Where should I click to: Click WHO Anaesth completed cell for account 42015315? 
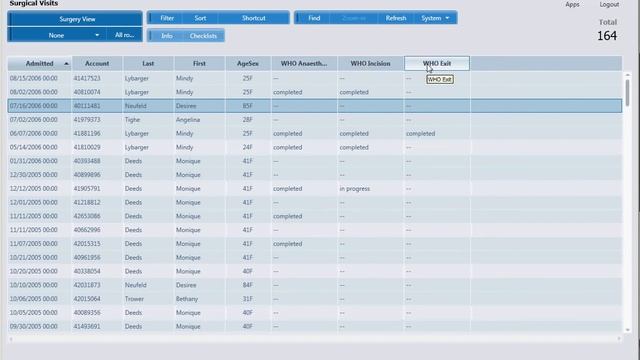(304, 244)
